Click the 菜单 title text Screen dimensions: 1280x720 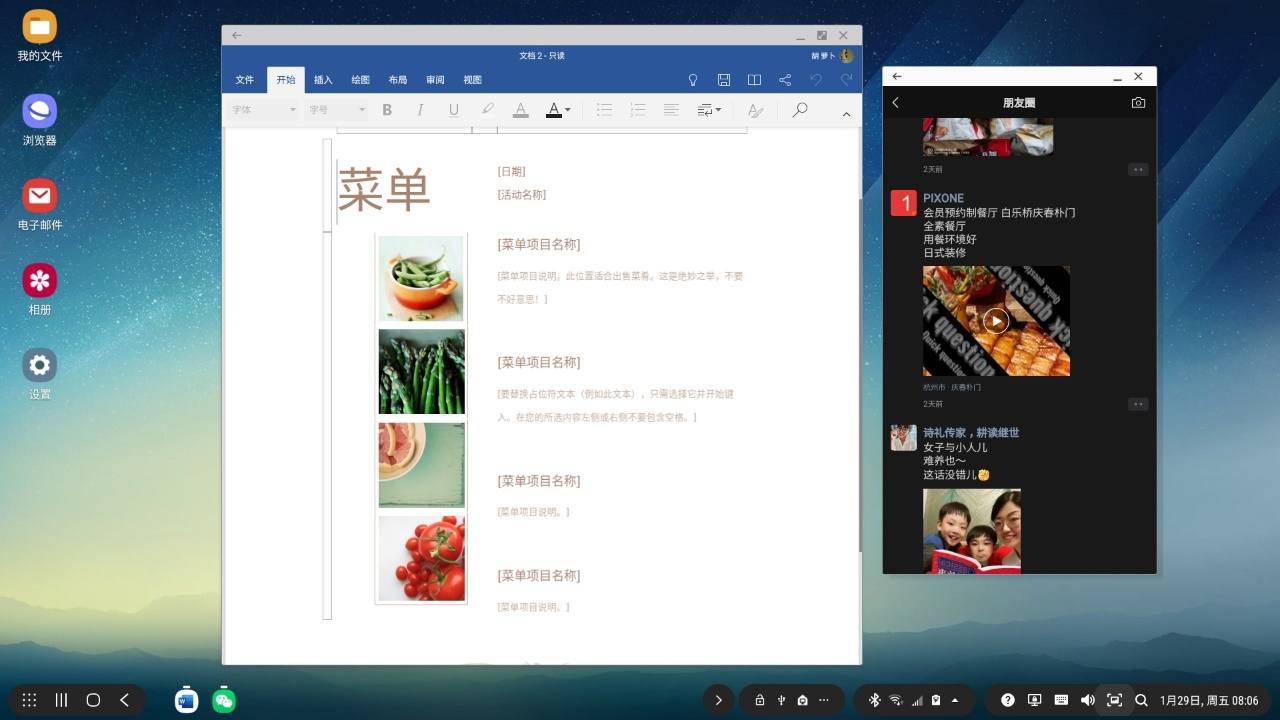tap(384, 189)
